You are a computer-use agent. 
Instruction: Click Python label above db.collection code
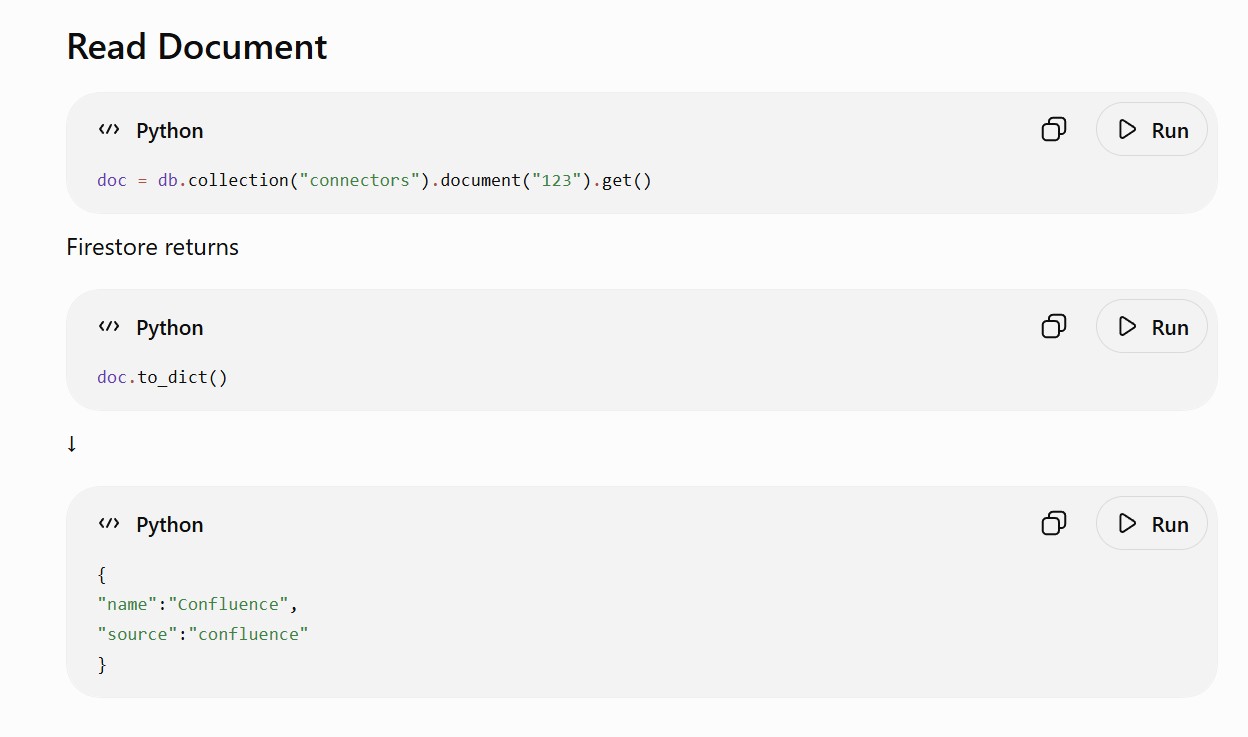click(x=170, y=131)
